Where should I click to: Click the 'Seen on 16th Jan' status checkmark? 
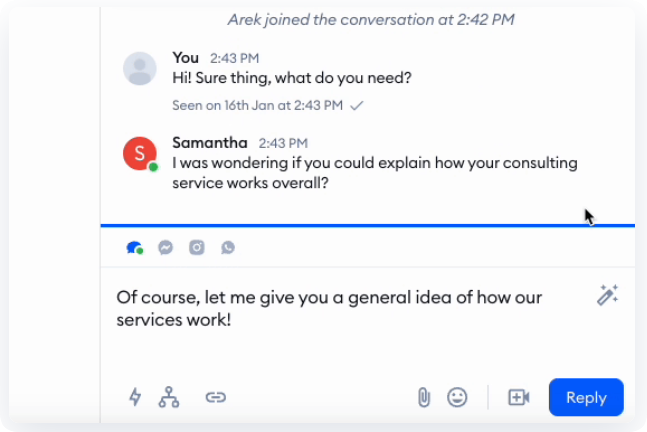click(357, 105)
